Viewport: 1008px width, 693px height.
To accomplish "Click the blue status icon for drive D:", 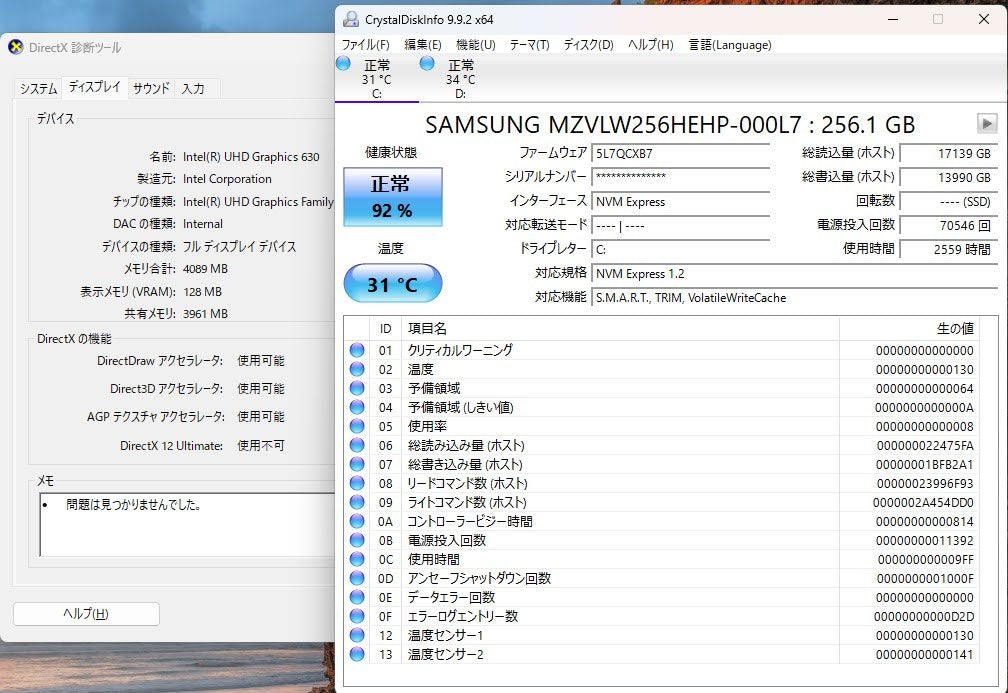I will [427, 63].
